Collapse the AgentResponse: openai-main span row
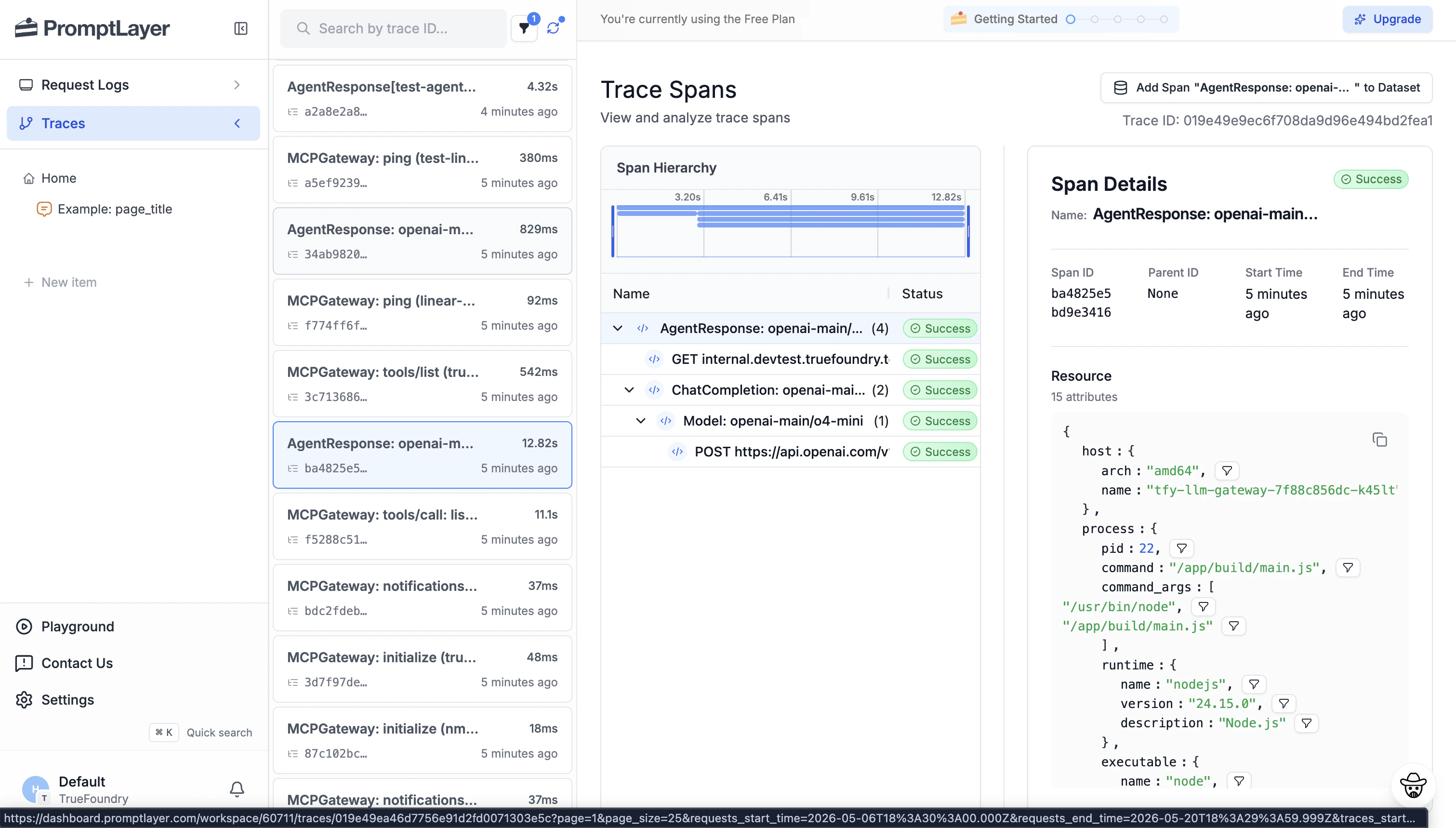 pyautogui.click(x=617, y=328)
